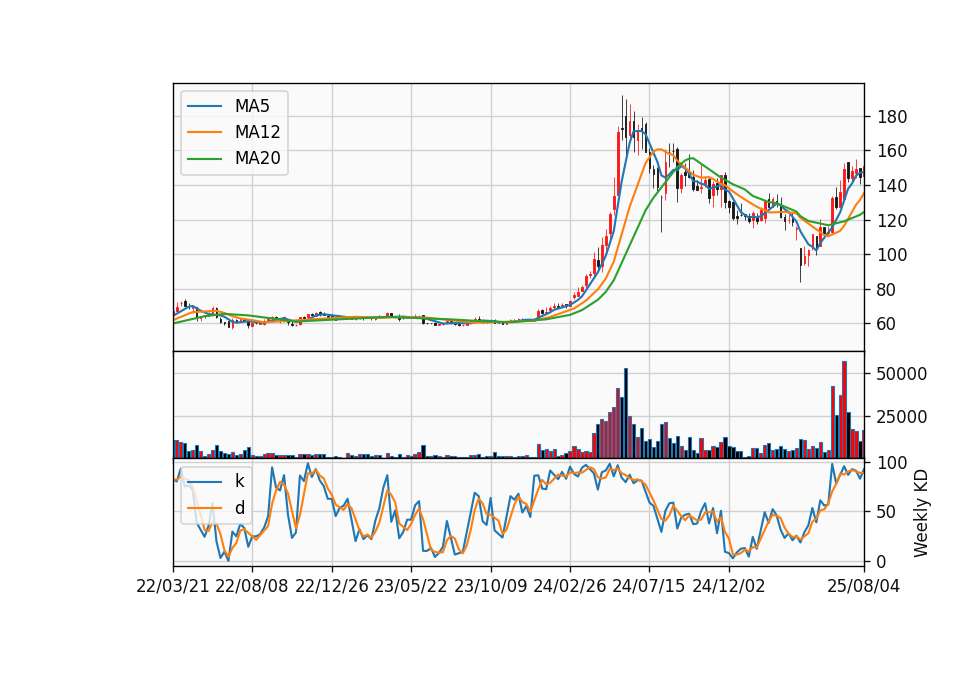Click the tallest dark volume bar in mid-2024
Image resolution: width=960 pixels, height=690 pixels.
626,413
